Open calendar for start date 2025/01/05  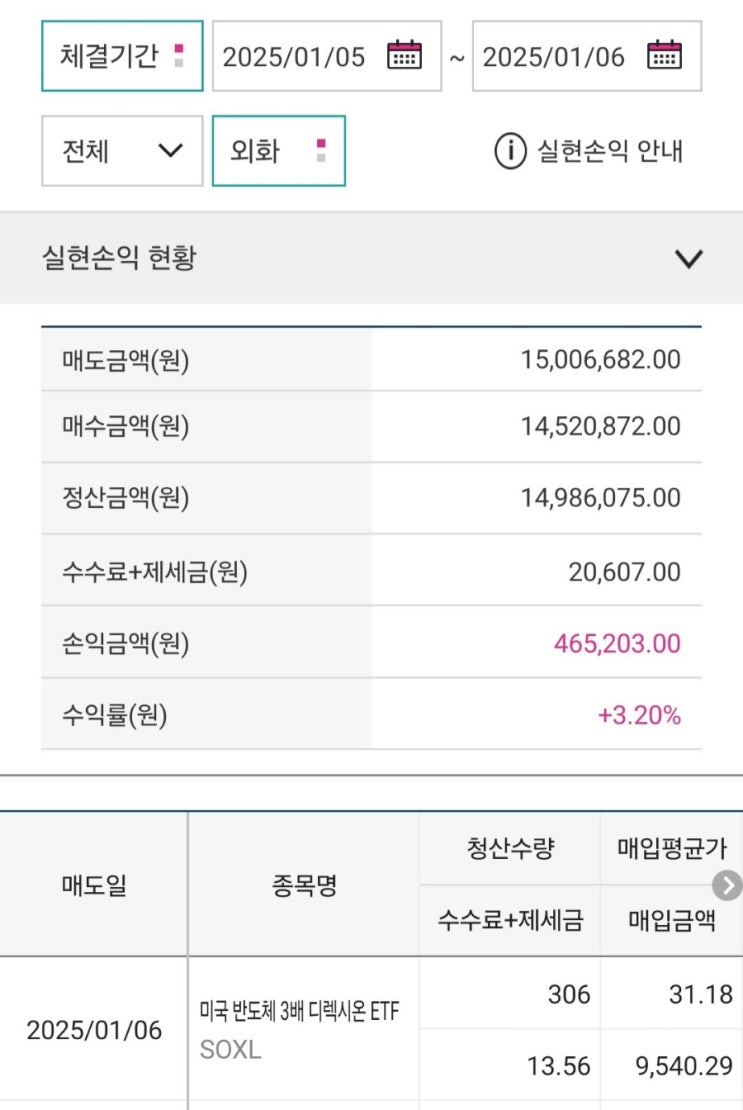[x=405, y=55]
